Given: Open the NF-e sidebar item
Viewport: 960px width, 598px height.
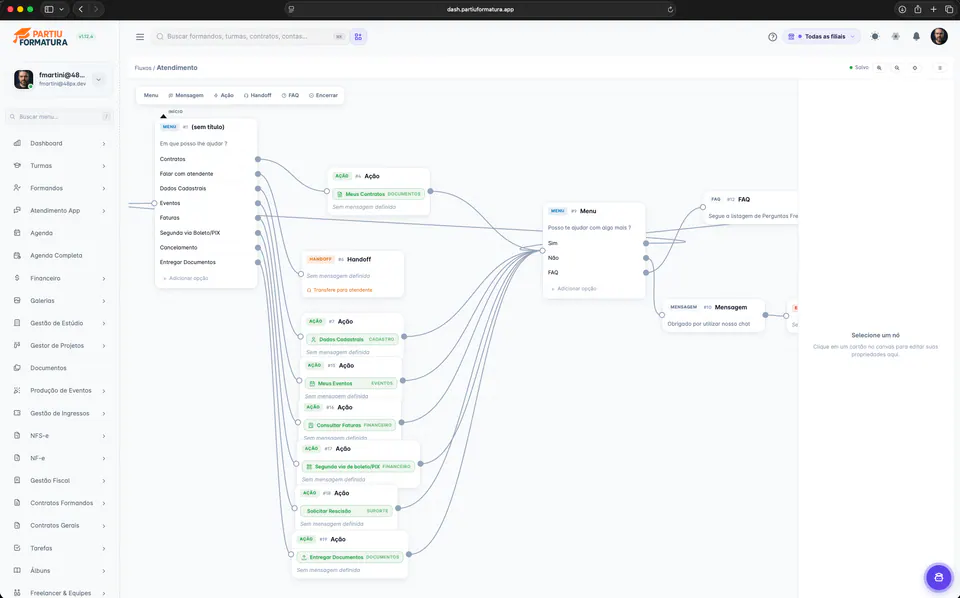Looking at the screenshot, I should (60, 458).
